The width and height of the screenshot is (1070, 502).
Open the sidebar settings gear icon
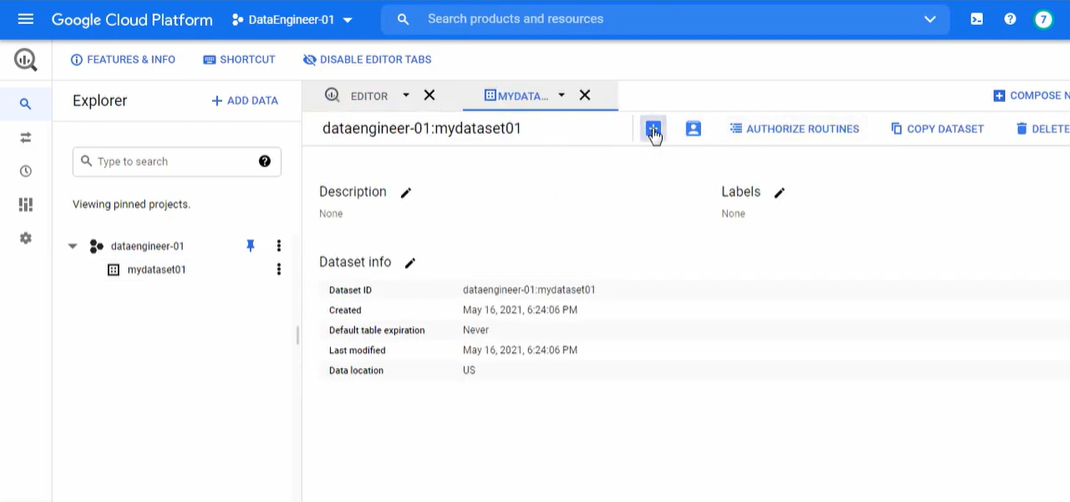click(x=25, y=238)
